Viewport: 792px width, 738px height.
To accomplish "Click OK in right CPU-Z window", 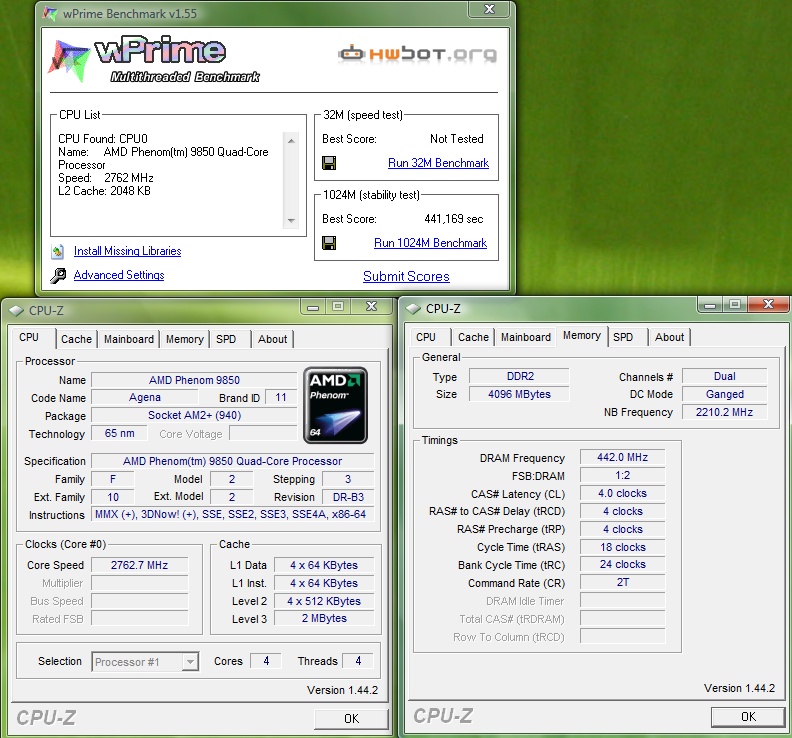I will tap(748, 717).
